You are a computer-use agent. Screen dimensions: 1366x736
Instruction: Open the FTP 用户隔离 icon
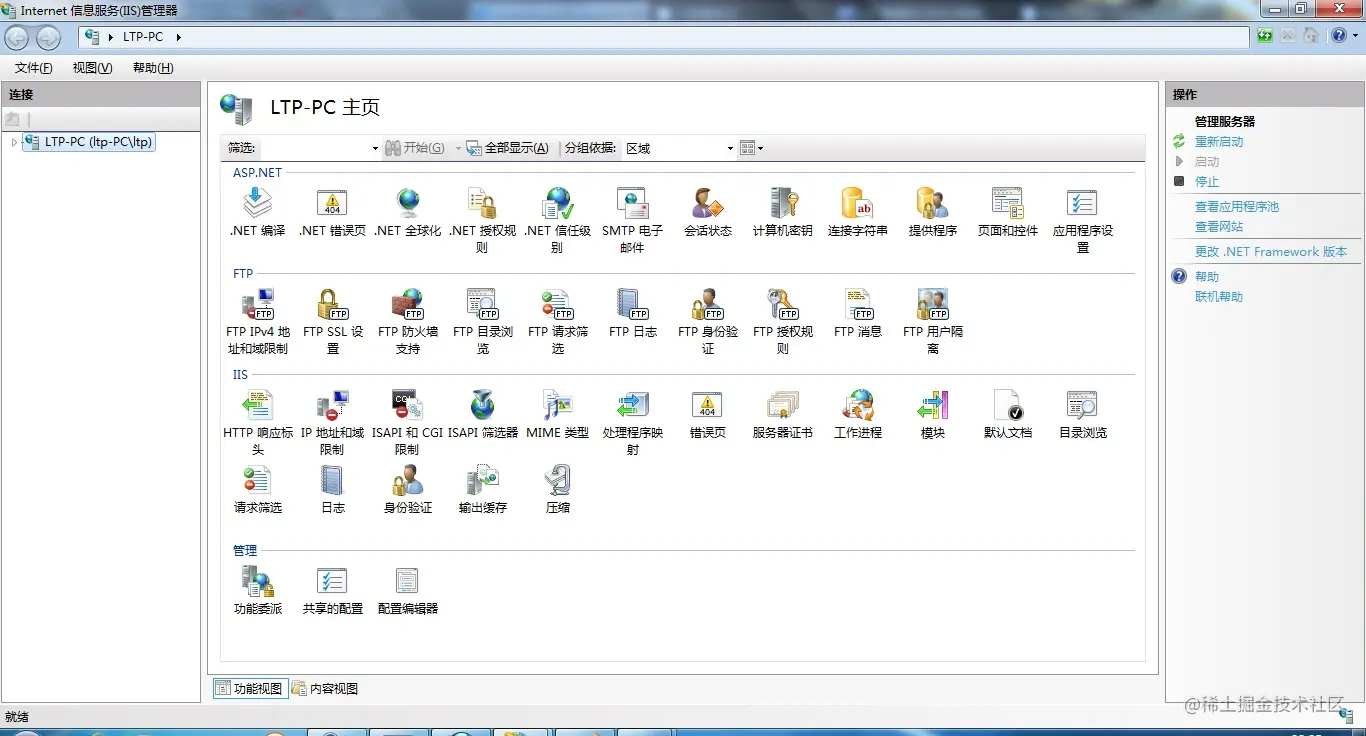[933, 304]
